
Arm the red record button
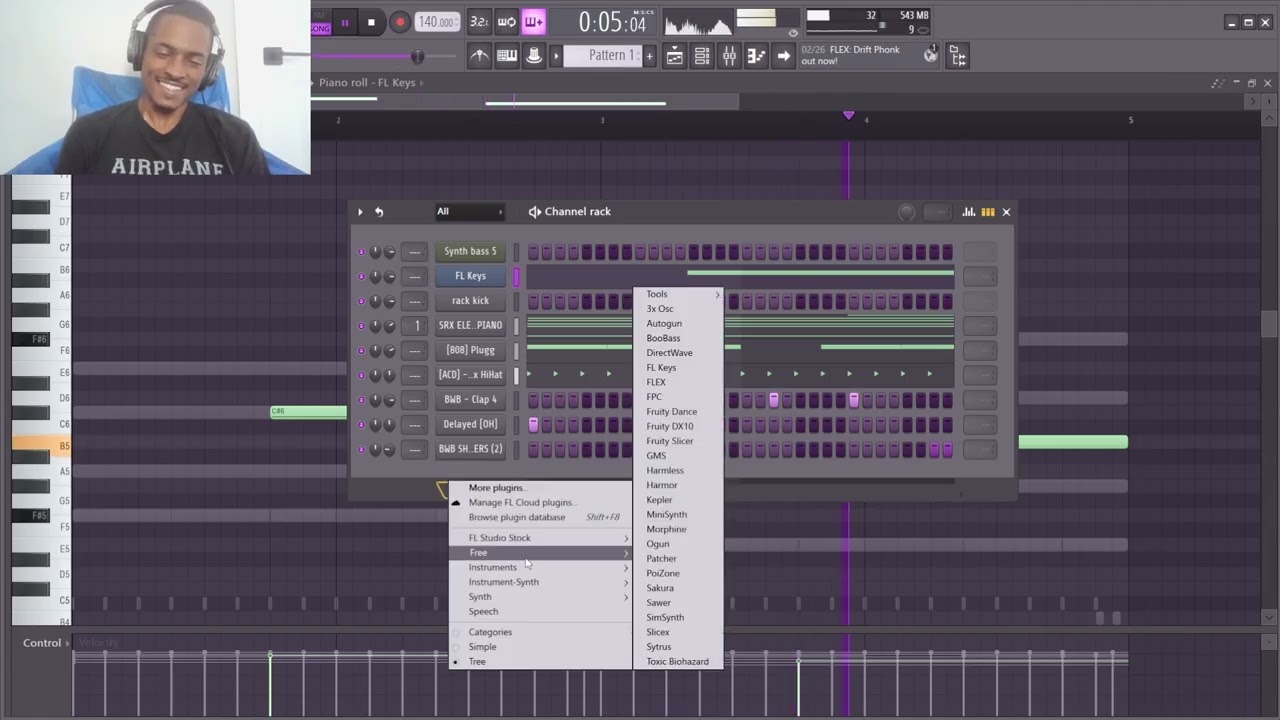399,22
